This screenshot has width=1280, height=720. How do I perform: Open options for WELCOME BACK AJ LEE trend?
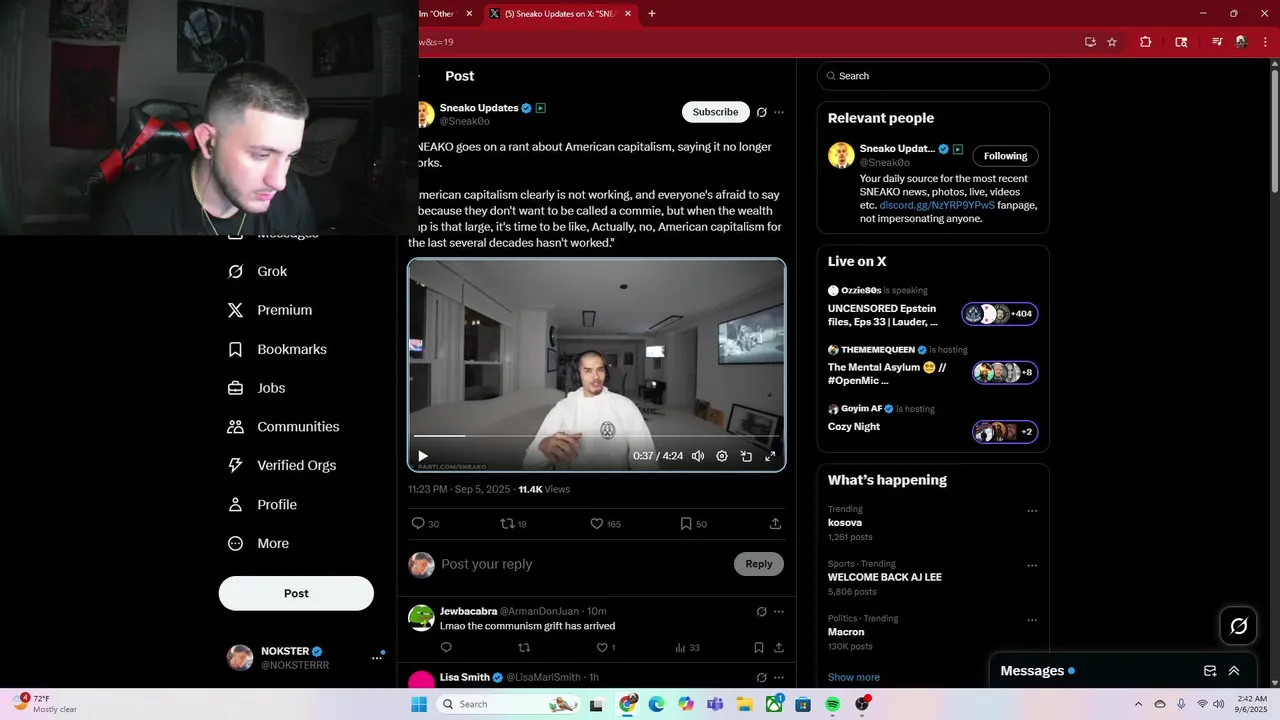(x=1032, y=566)
